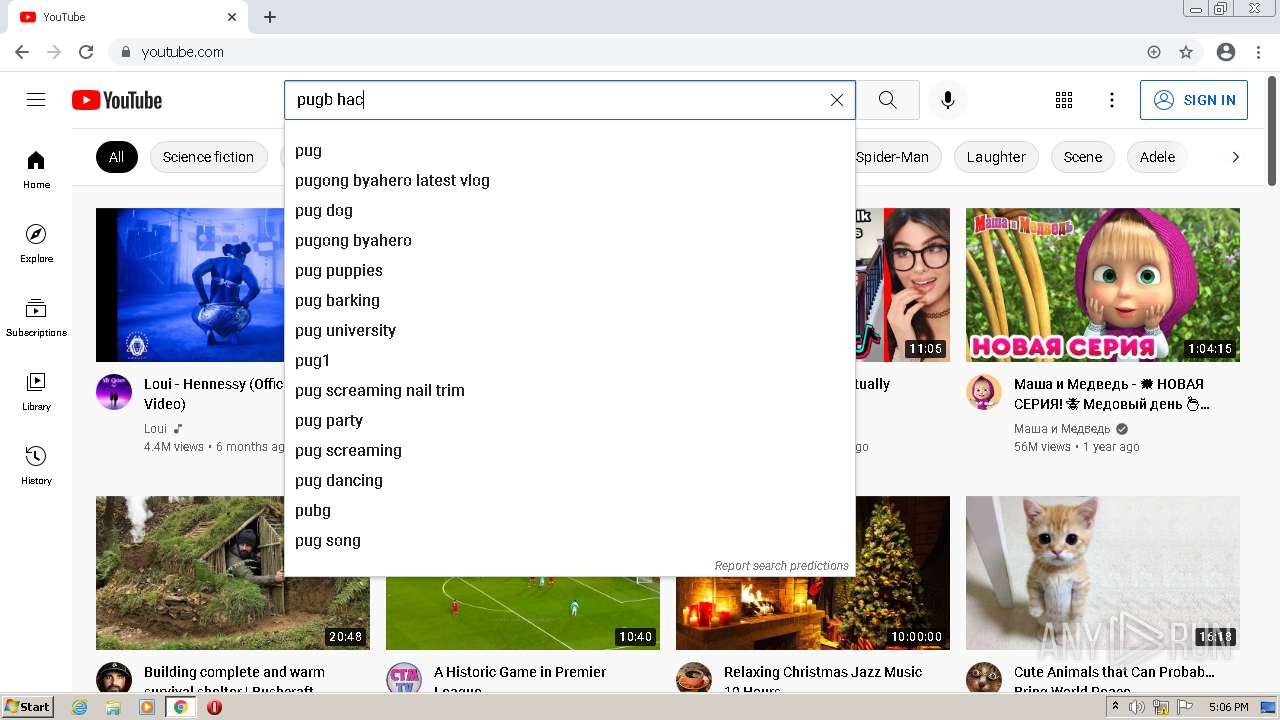Select the 'Science fiction' chip
Screen dimensions: 1280x720
pos(208,157)
